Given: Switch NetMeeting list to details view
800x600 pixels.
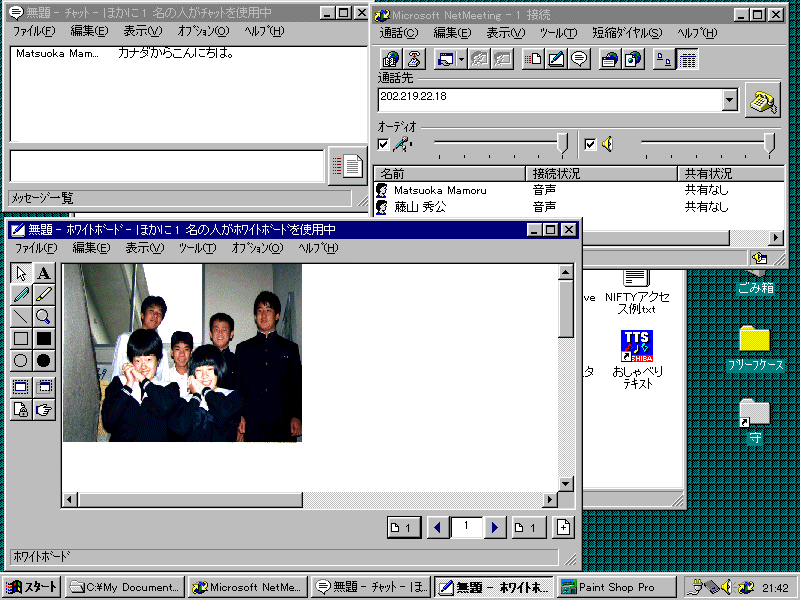Looking at the screenshot, I should click(x=687, y=59).
